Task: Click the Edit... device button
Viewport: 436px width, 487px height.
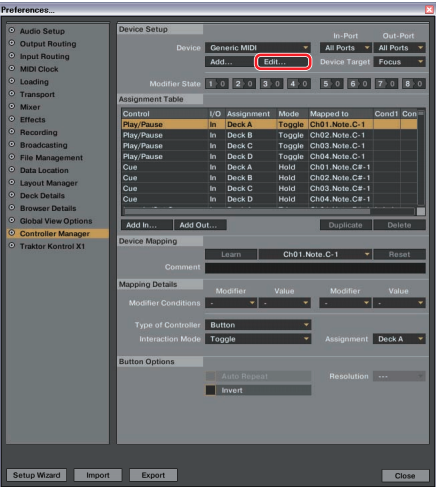Action: (x=283, y=62)
